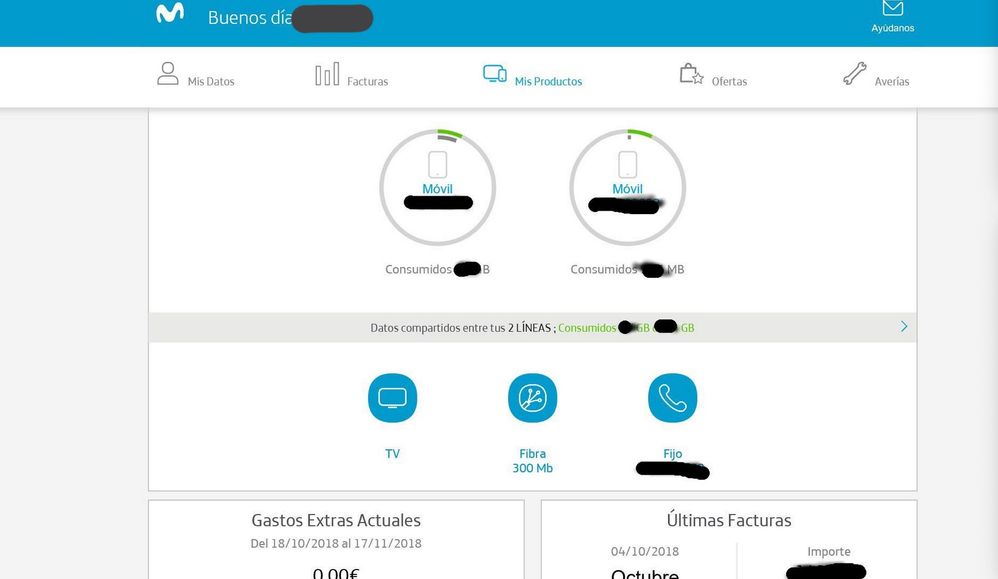Click the Averías wrench icon
998x579 pixels.
point(854,74)
